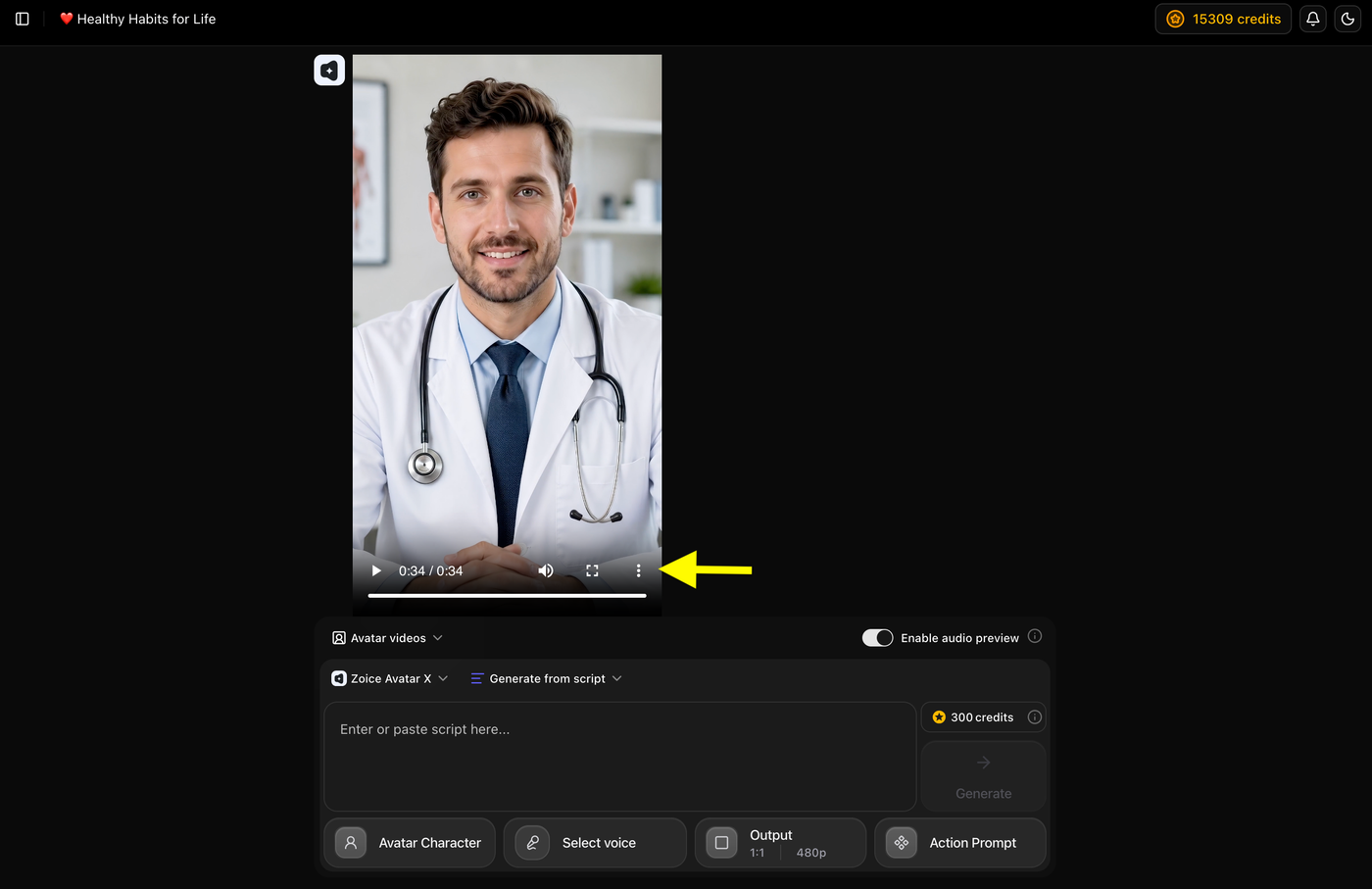Click the video time 0:34 / 0:34
The width and height of the screenshot is (1372, 889).
click(x=431, y=570)
